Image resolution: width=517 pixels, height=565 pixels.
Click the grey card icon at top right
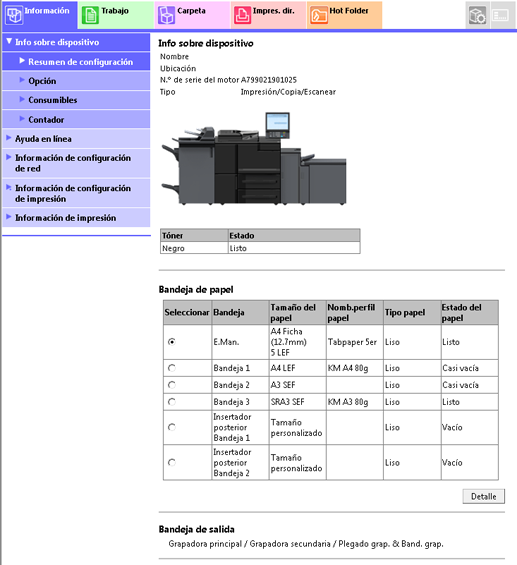pyautogui.click(x=501, y=15)
